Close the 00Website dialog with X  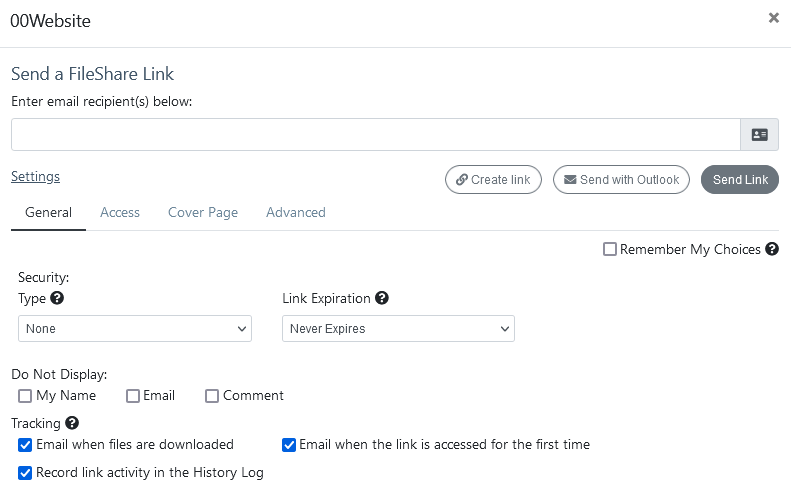point(773,18)
